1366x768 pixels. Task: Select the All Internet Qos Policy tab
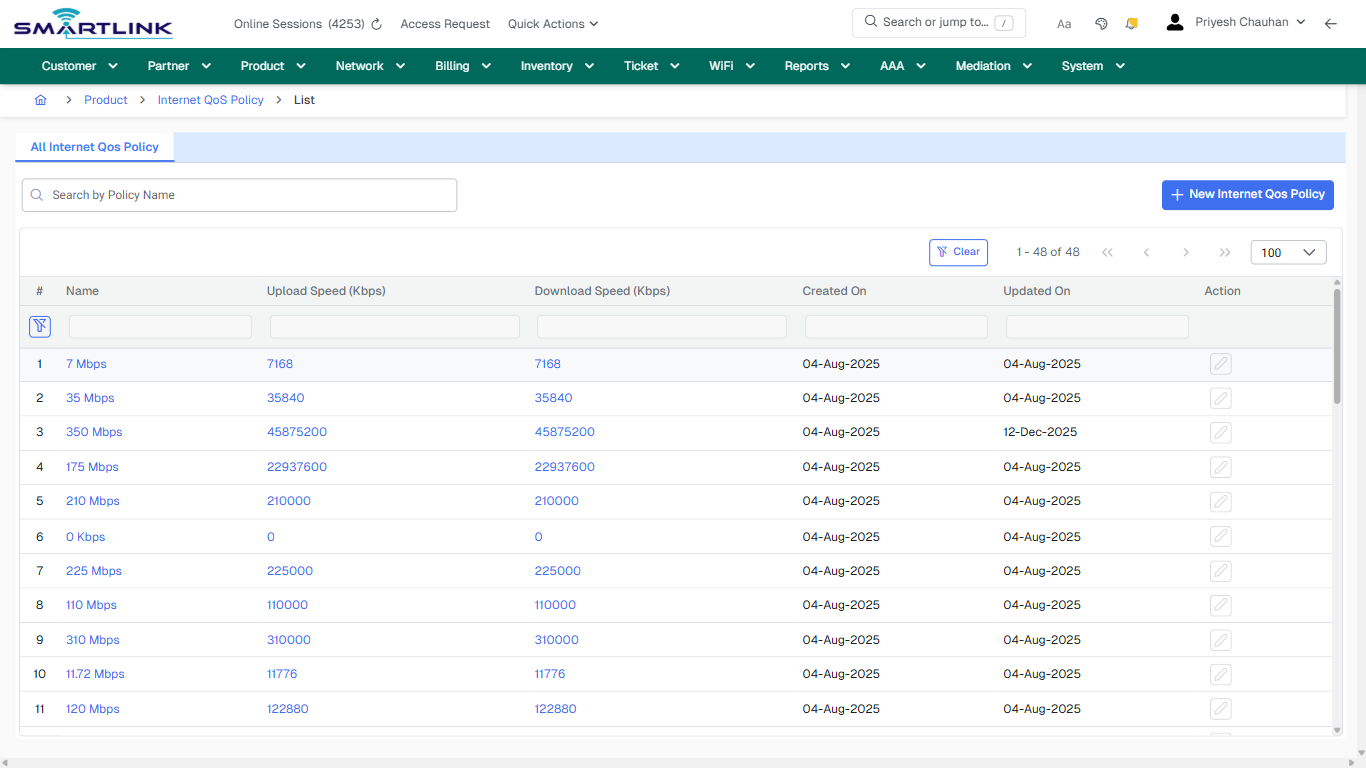click(94, 147)
